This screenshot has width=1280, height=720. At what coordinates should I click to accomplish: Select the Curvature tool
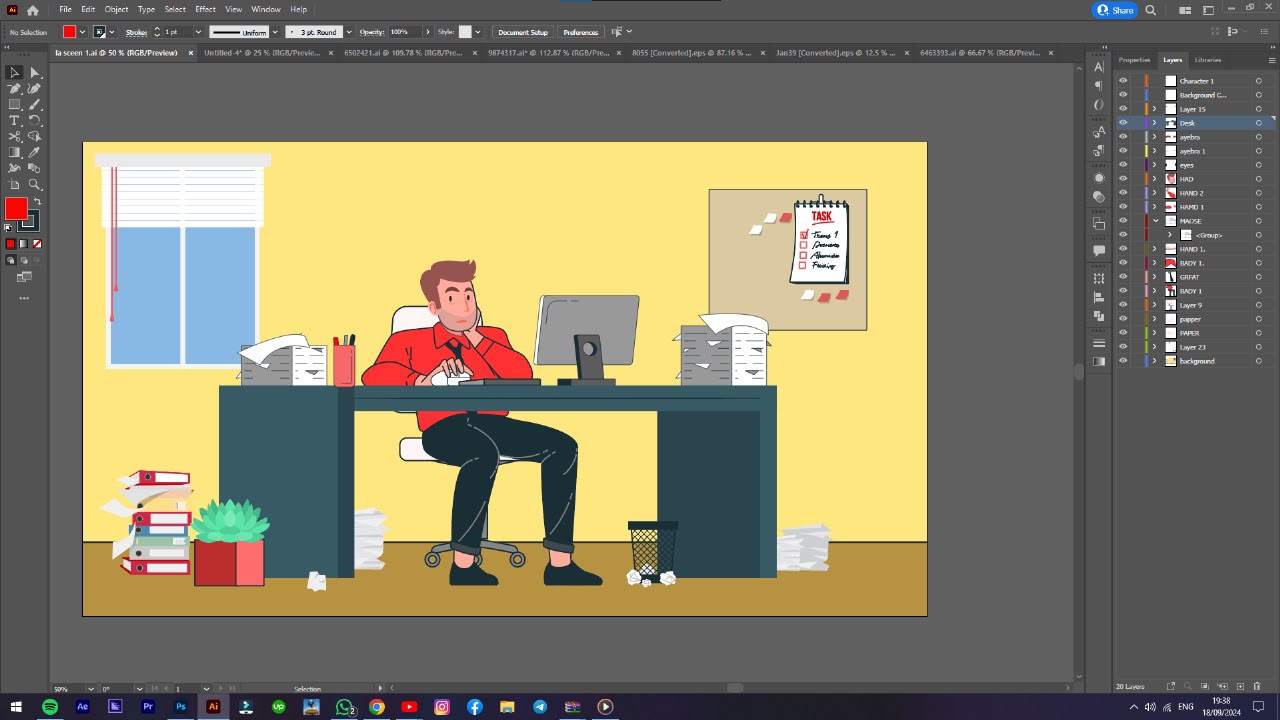(x=34, y=88)
